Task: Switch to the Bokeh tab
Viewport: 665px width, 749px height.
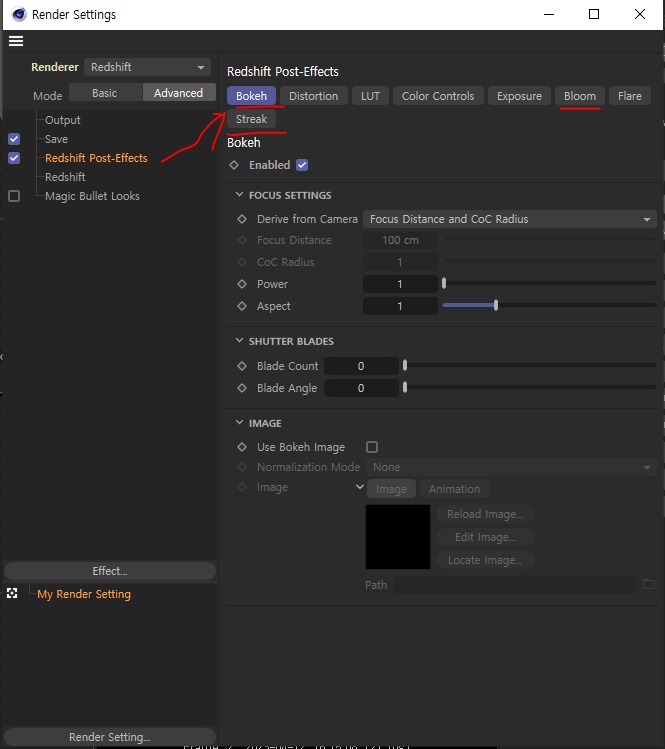Action: click(251, 96)
